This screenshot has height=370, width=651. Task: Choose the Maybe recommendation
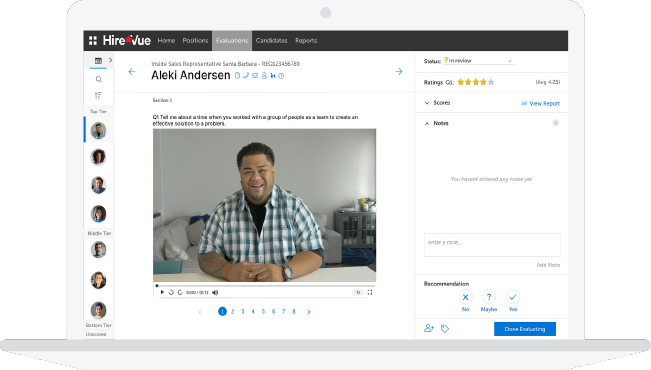(489, 297)
